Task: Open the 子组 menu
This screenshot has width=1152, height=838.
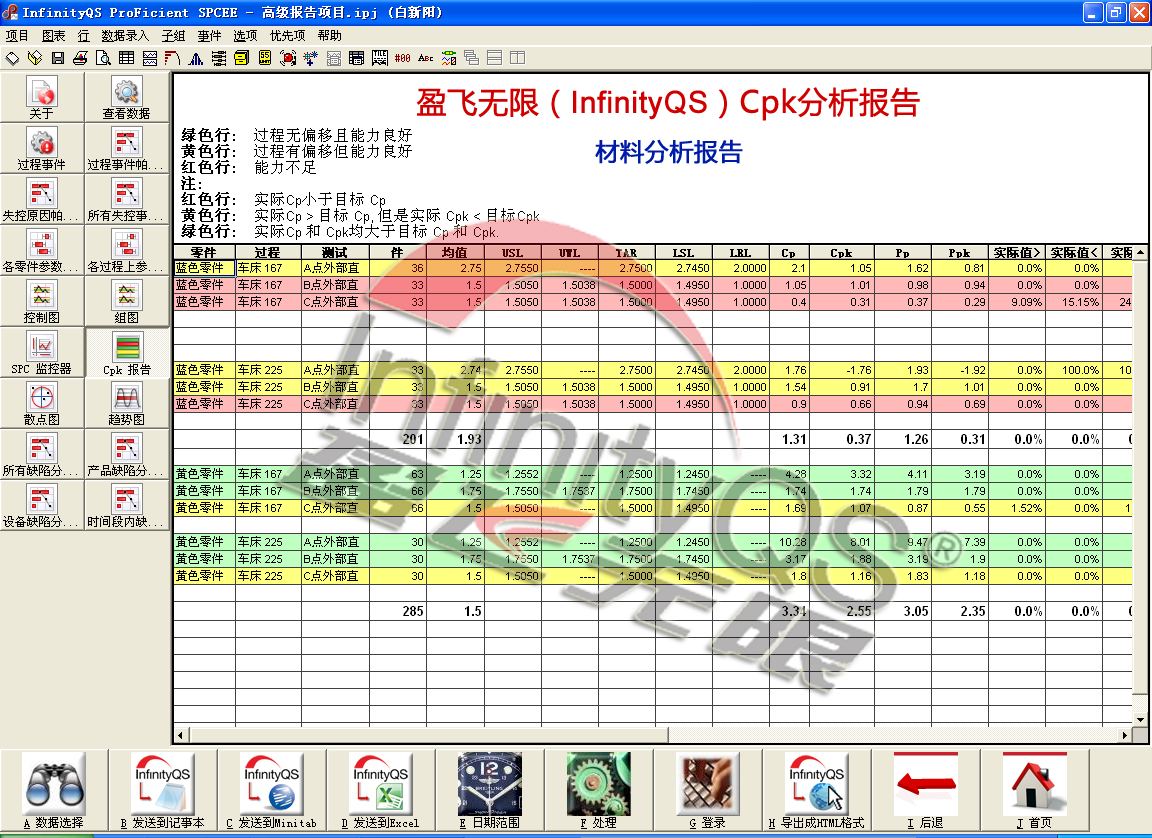Action: pos(173,35)
